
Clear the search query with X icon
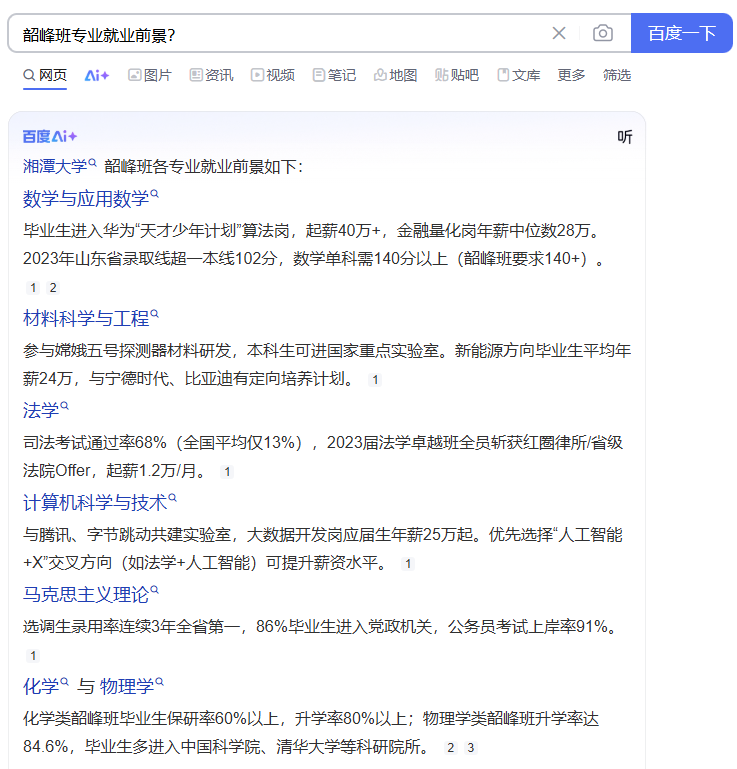pyautogui.click(x=559, y=33)
